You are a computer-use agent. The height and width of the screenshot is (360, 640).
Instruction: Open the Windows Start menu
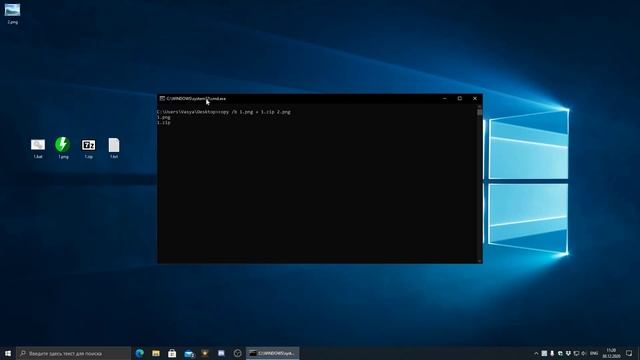coord(8,353)
